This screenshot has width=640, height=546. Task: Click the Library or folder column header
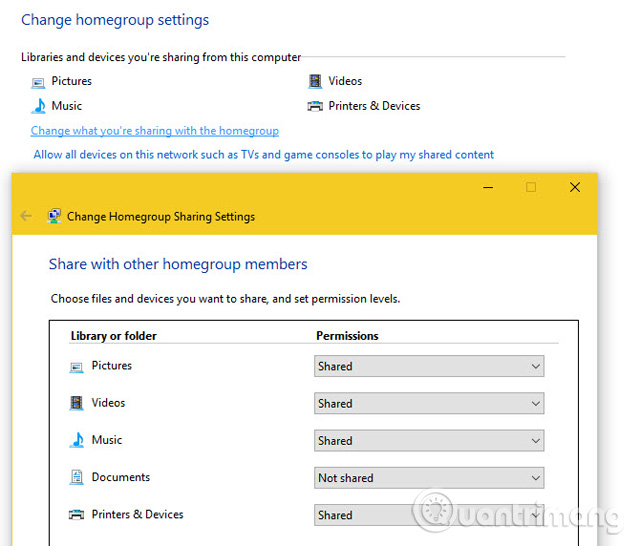pyautogui.click(x=113, y=336)
